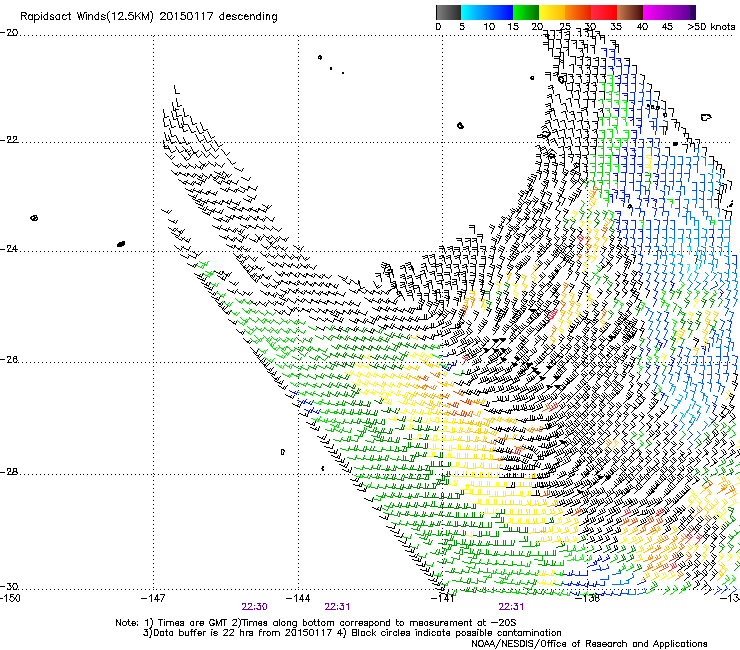The width and height of the screenshot is (740, 650).
Task: Click the '-24' latitude axis label
Action: point(9,248)
